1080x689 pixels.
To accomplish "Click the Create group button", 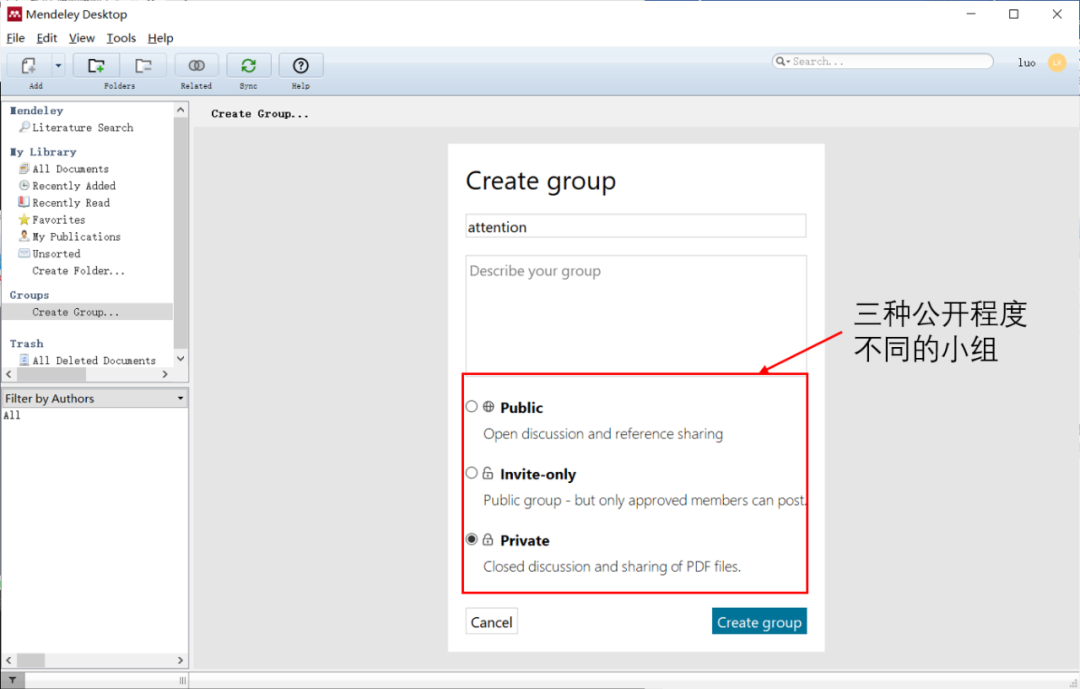I will [x=759, y=621].
